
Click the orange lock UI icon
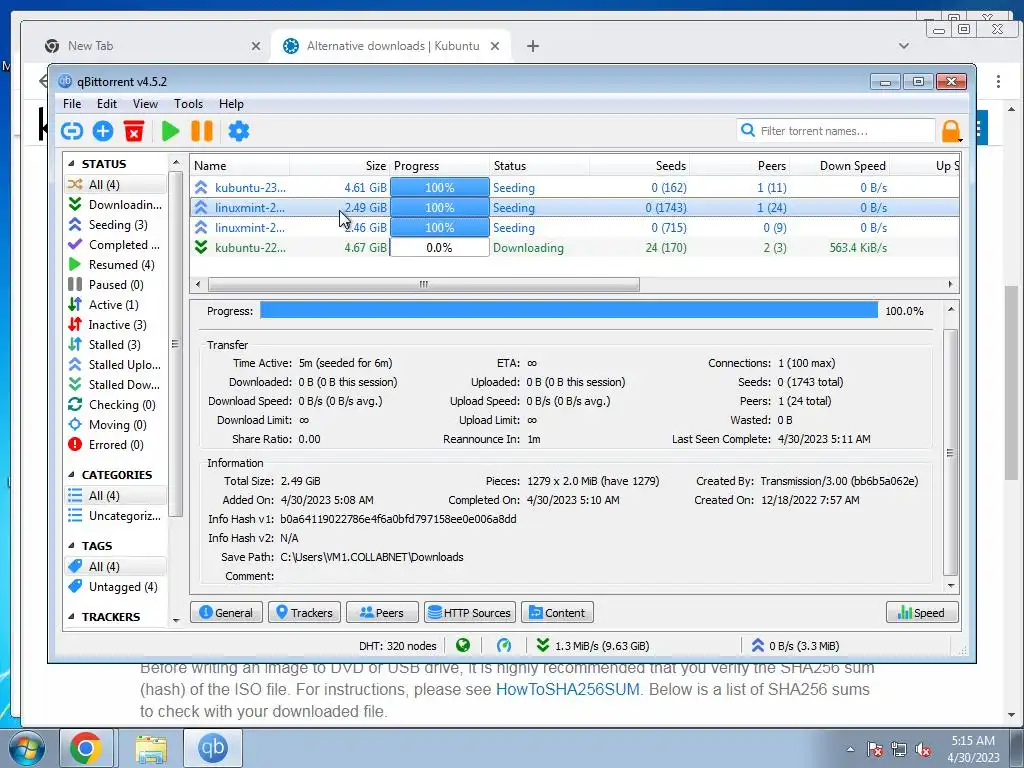pyautogui.click(x=952, y=131)
